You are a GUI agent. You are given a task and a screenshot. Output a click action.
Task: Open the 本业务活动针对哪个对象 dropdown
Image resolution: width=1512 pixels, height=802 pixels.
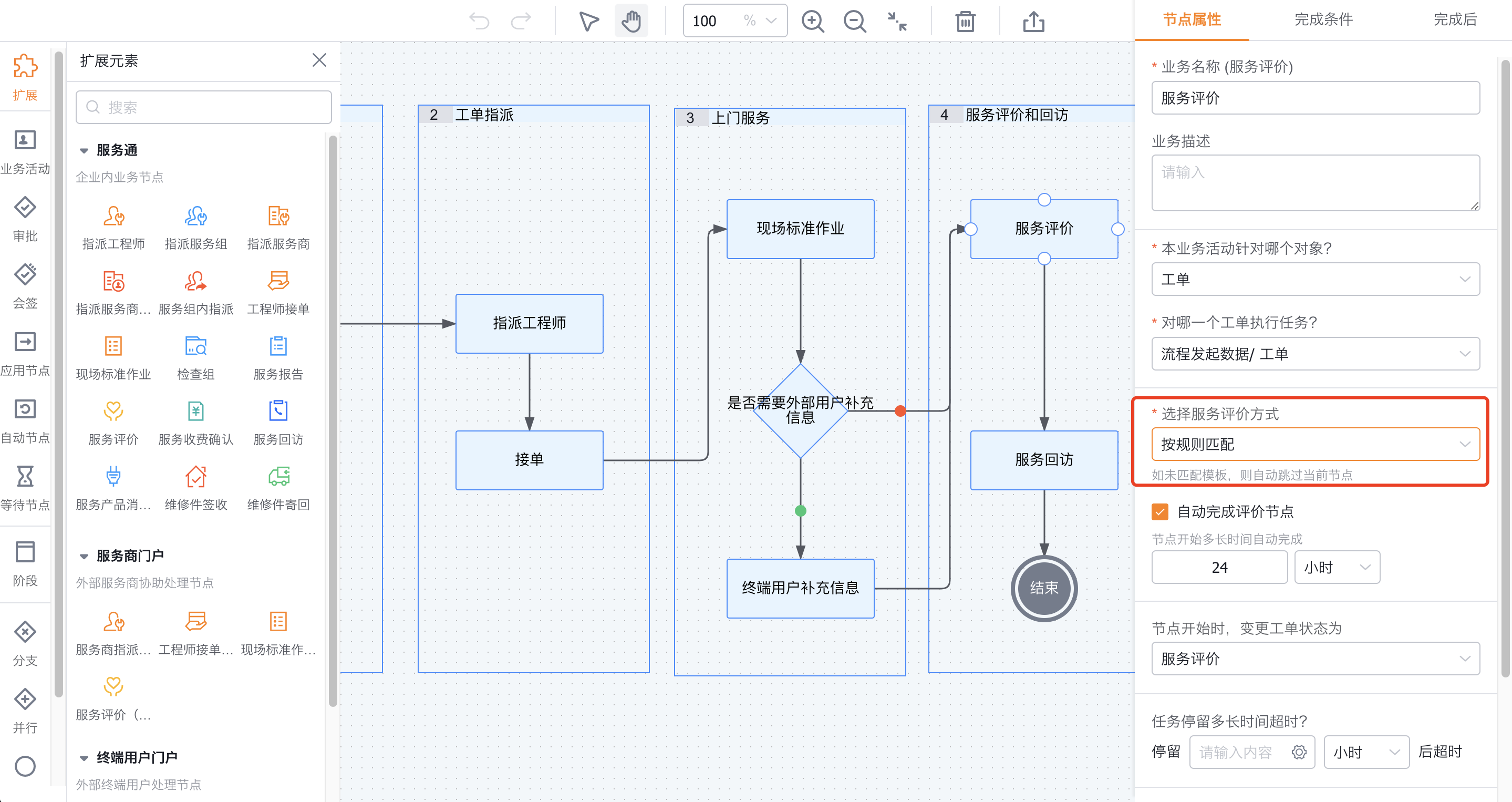click(1316, 280)
